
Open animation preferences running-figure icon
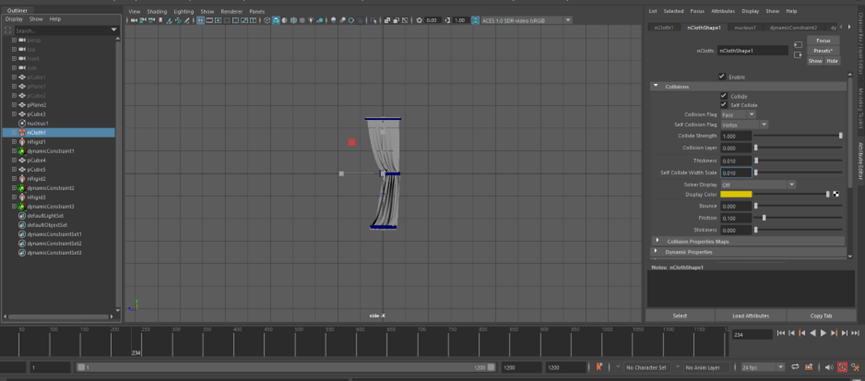click(855, 367)
